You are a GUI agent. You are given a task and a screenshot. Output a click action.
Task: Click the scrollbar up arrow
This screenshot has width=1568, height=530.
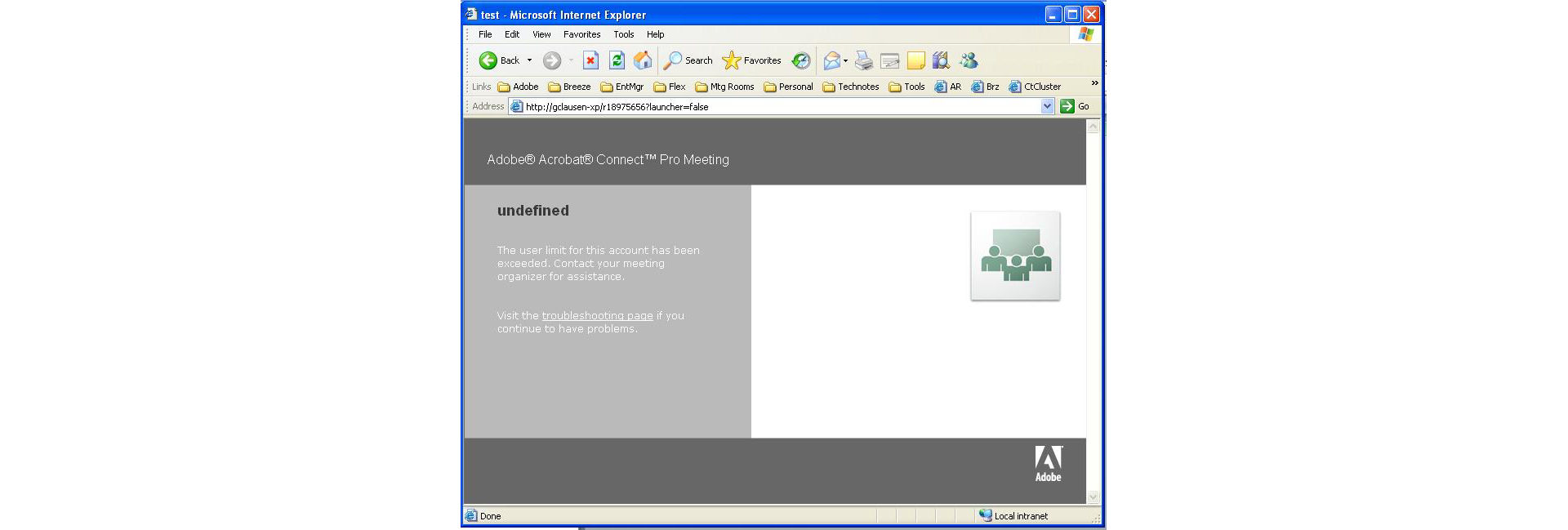[x=1094, y=127]
